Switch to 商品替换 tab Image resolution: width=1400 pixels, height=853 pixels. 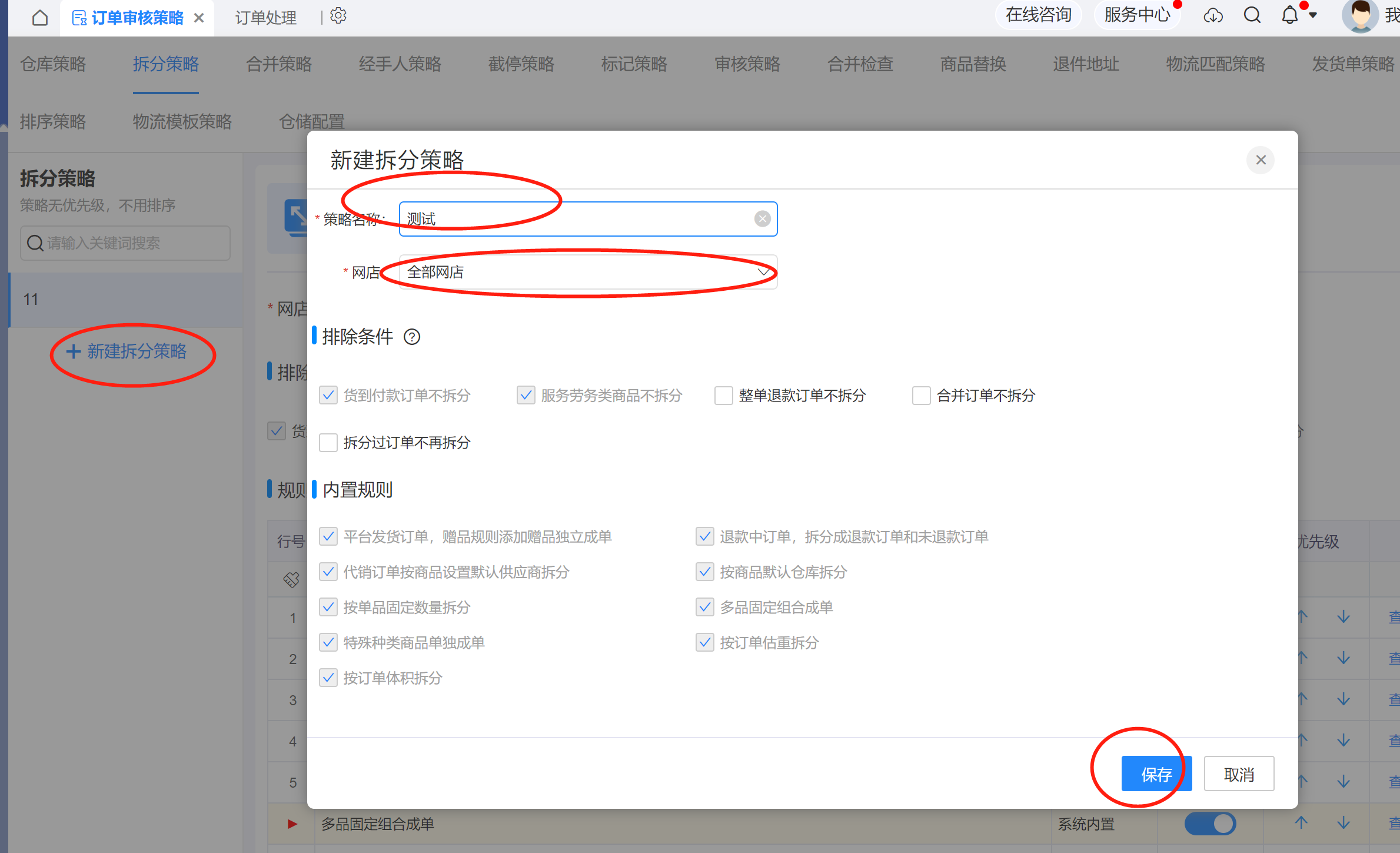point(973,64)
